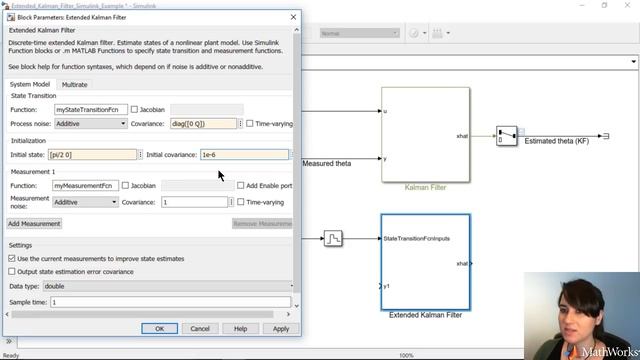Click OK in the Block Parameters dialog
This screenshot has height=360, width=640.
coord(160,329)
